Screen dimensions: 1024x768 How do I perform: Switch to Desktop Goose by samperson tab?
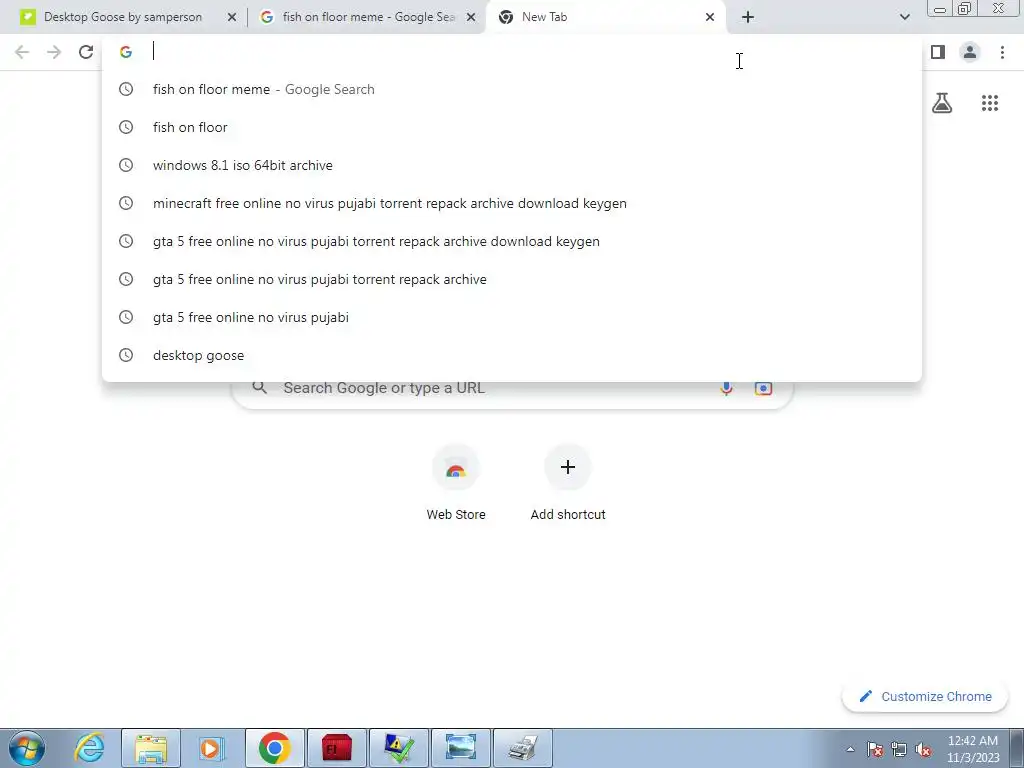coord(121,17)
